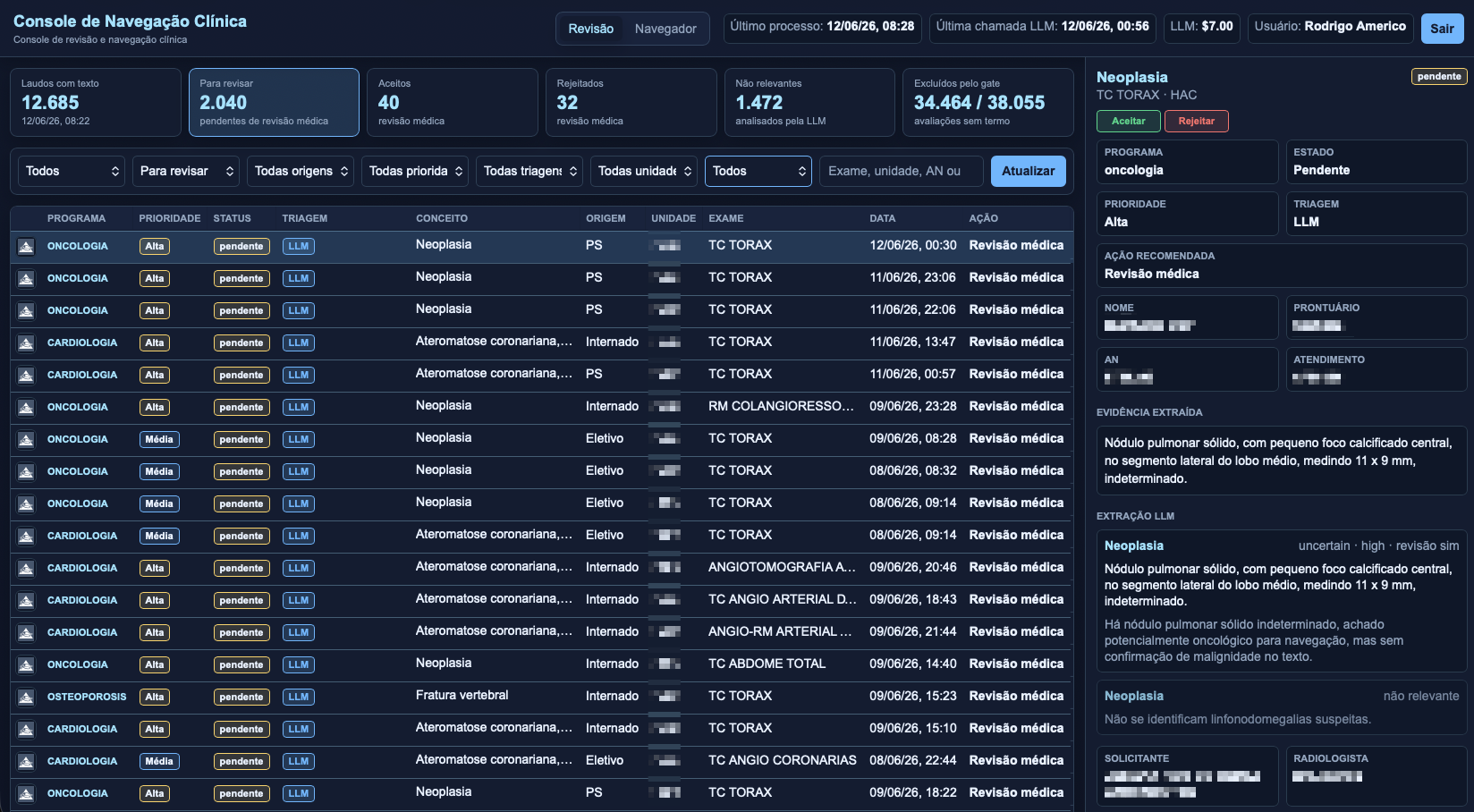
Task: Expand the Todas triagens dropdown
Action: tap(529, 171)
